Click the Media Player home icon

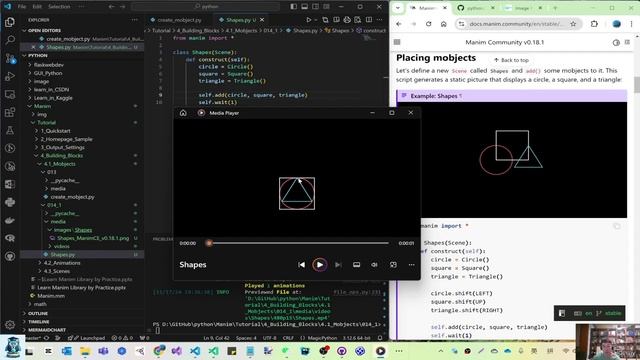coord(183,113)
